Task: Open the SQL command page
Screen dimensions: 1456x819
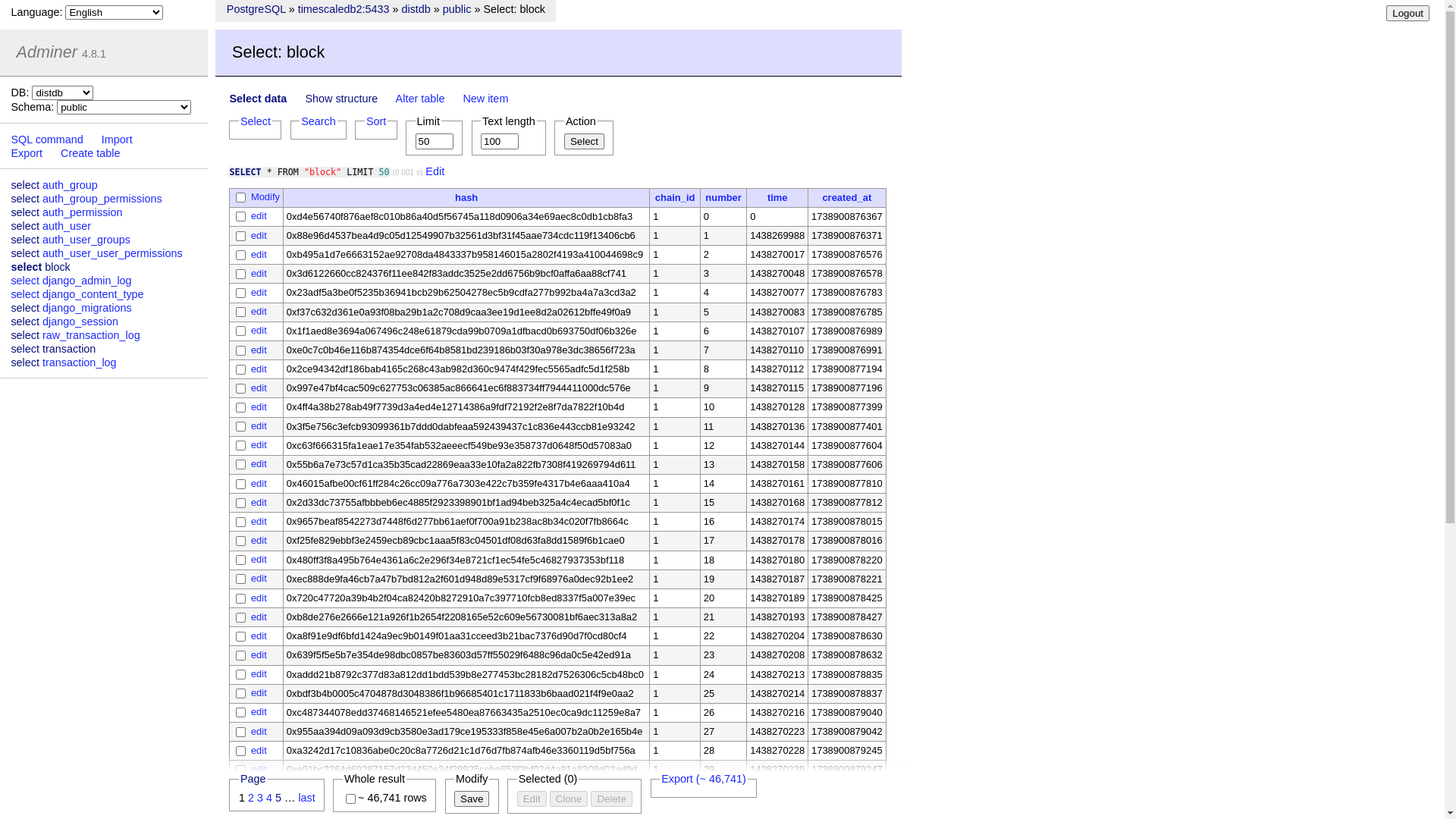Action: coord(47,140)
